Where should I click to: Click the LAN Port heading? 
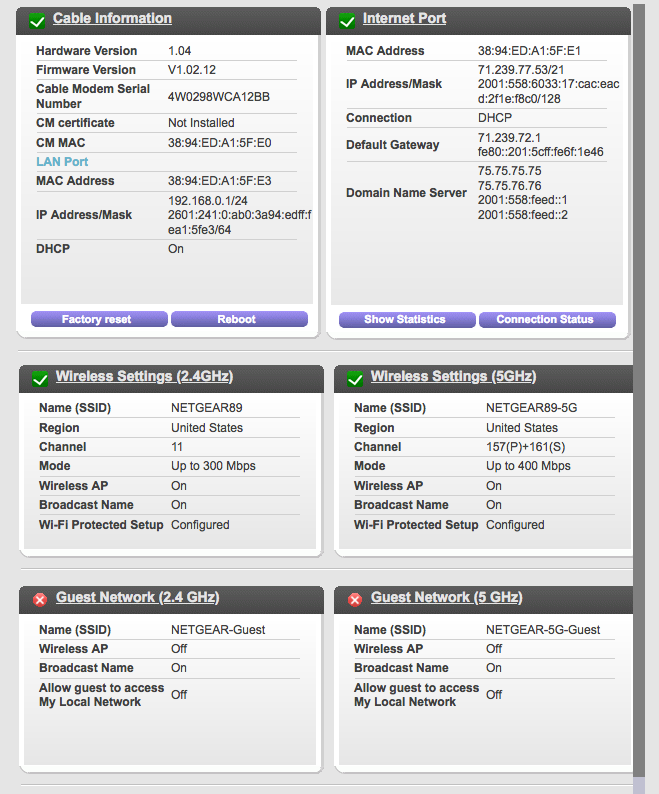click(62, 162)
